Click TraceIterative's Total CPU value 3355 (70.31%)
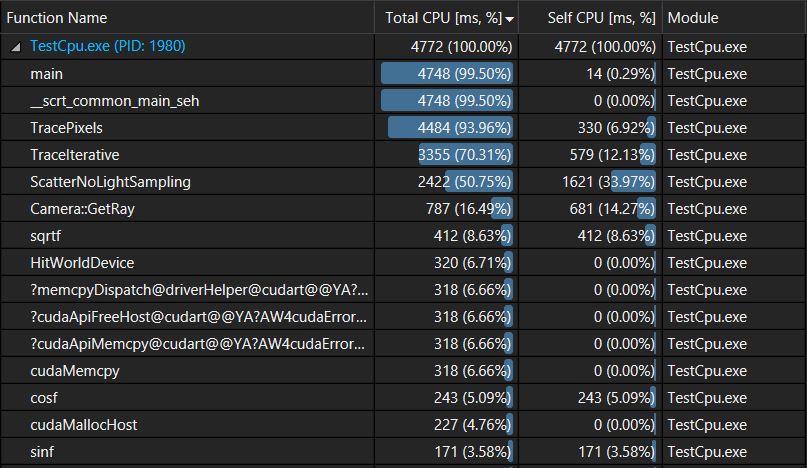 (465, 155)
